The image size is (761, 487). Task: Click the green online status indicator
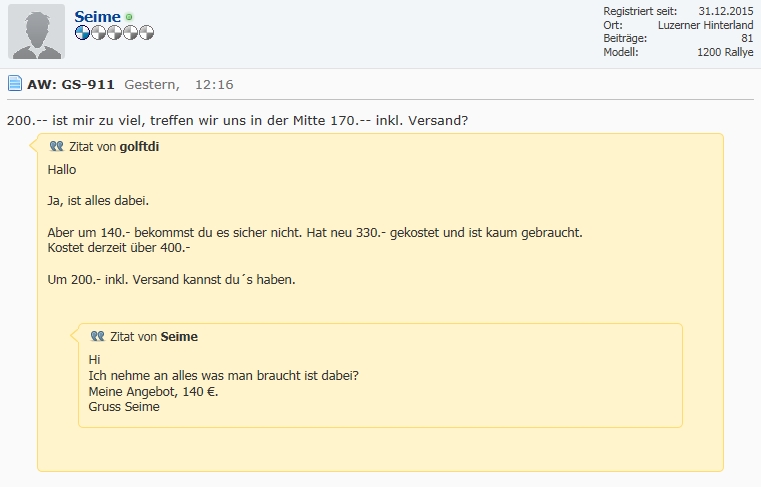[x=129, y=18]
